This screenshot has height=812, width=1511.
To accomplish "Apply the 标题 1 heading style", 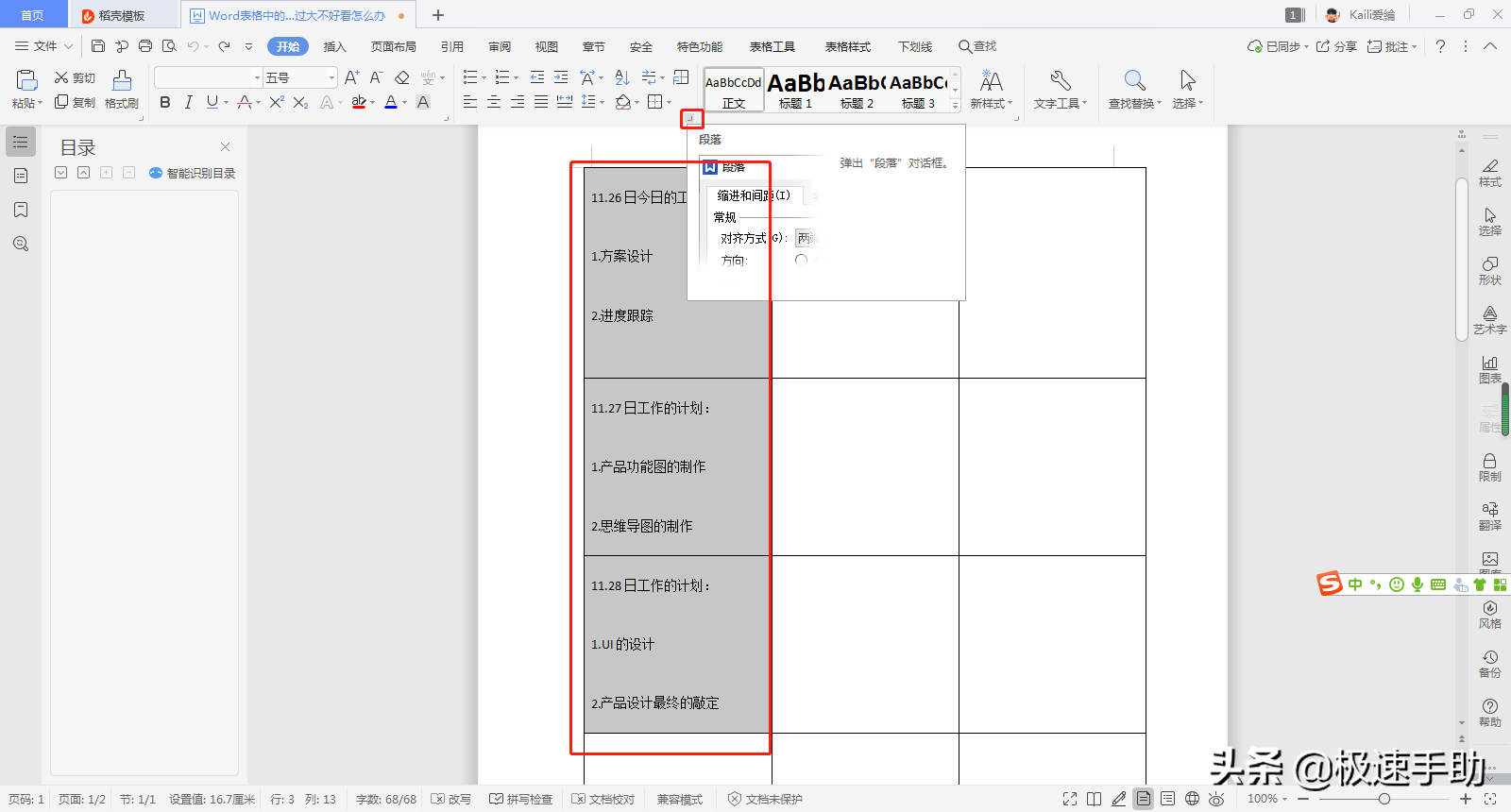I will pos(795,91).
